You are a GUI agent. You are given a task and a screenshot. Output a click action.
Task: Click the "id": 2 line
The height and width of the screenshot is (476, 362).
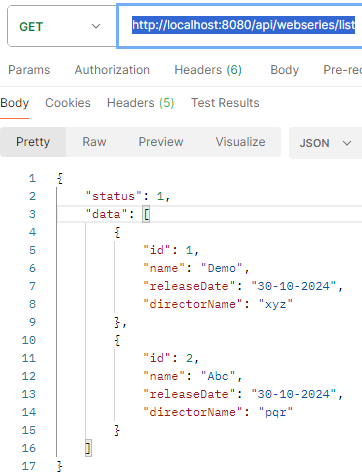click(x=171, y=358)
